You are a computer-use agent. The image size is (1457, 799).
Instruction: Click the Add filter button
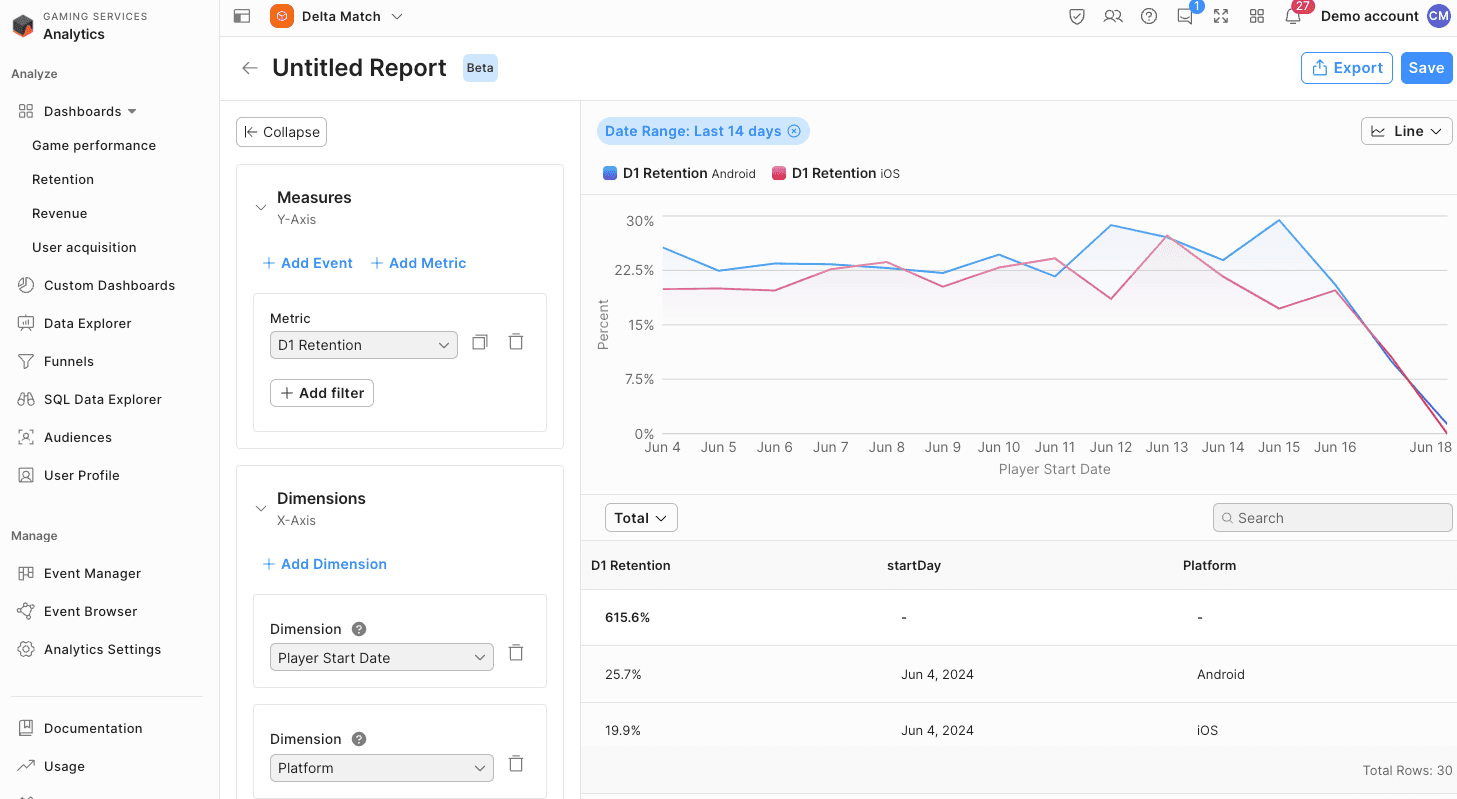coord(322,393)
